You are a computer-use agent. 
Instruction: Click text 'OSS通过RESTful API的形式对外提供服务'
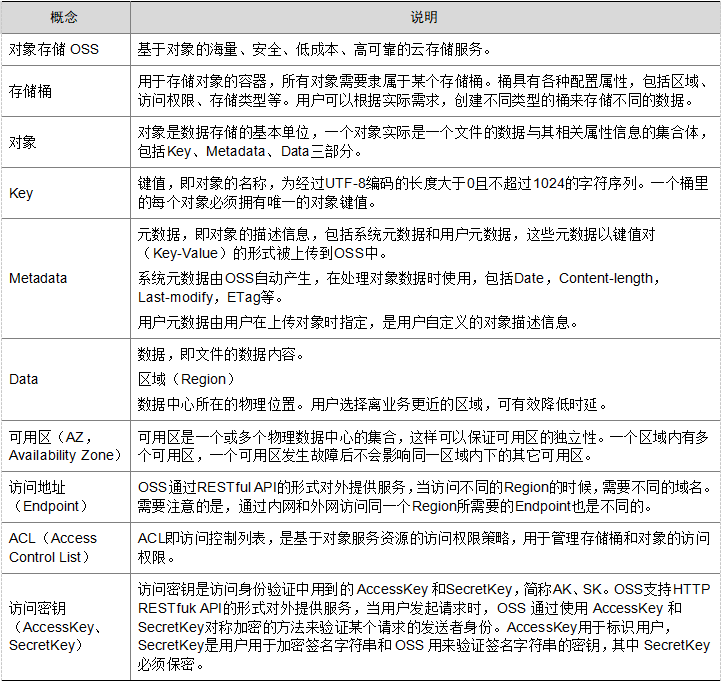point(271,487)
